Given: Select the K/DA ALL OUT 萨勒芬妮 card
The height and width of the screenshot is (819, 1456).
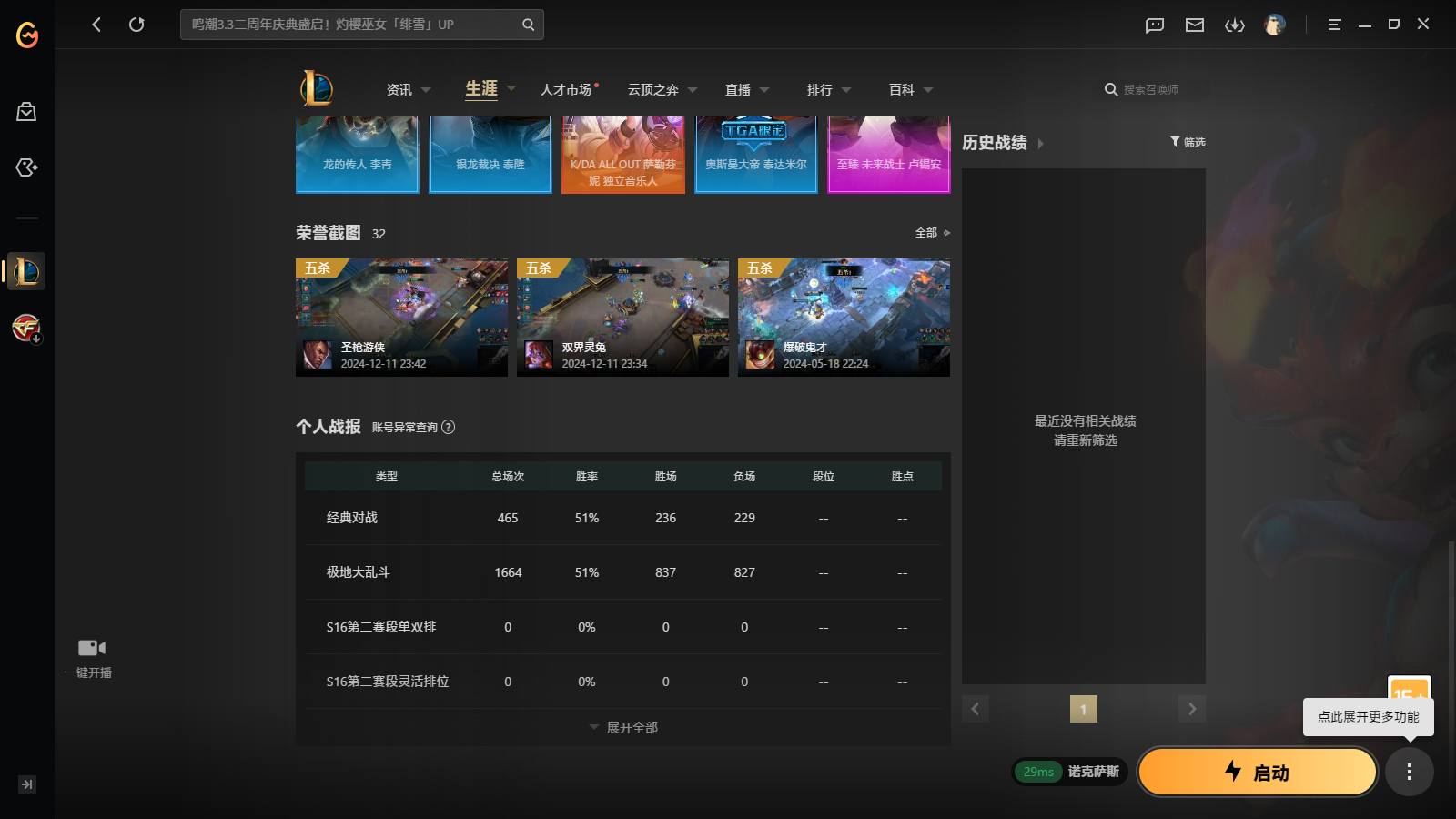Looking at the screenshot, I should pyautogui.click(x=623, y=155).
